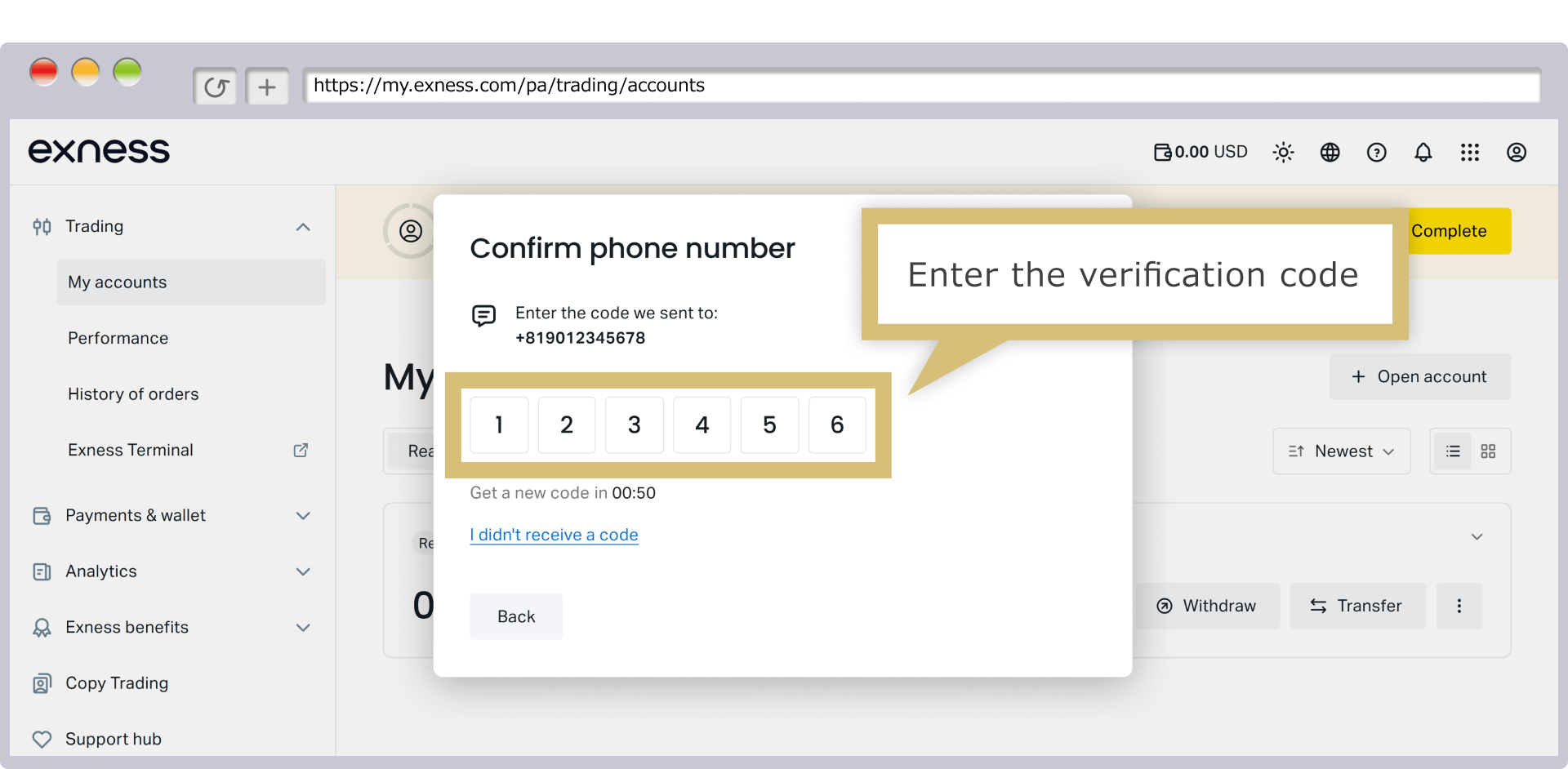Expand the Analytics sidebar section
The height and width of the screenshot is (769, 1568).
click(x=303, y=571)
